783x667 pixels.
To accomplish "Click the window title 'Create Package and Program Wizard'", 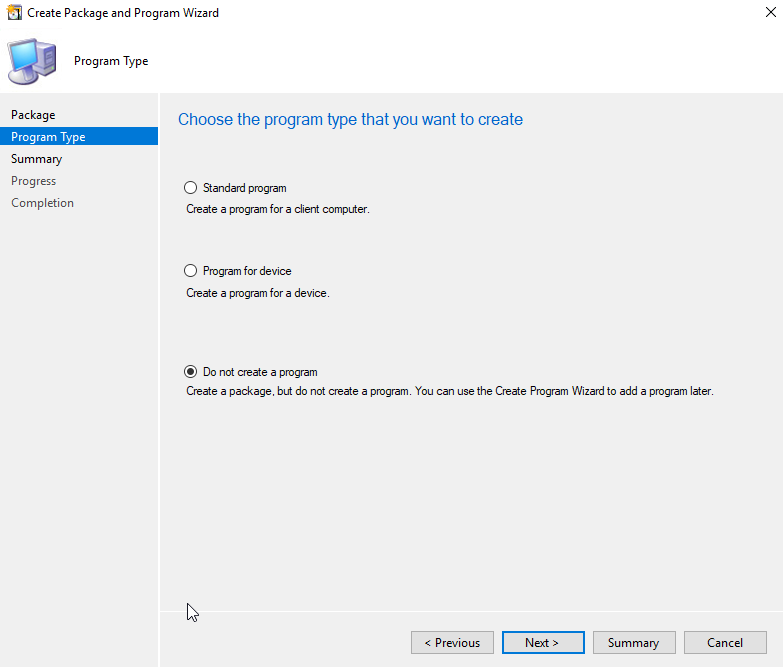I will (123, 13).
